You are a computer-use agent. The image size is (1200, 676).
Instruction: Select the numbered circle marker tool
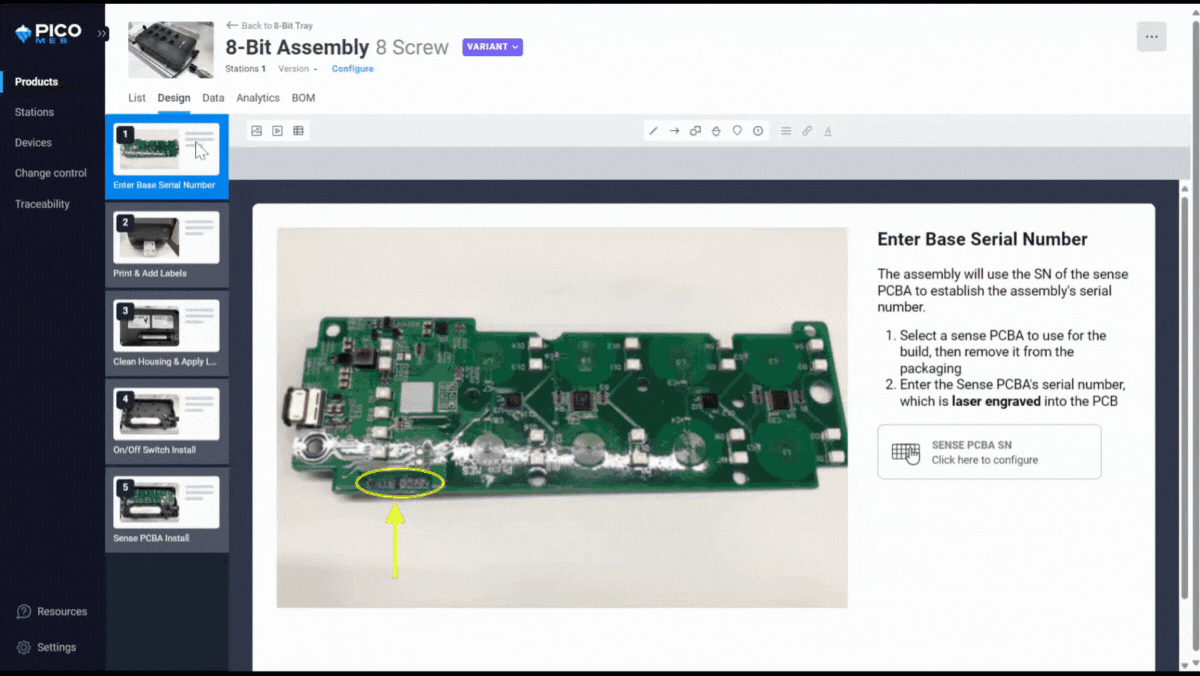coord(758,131)
